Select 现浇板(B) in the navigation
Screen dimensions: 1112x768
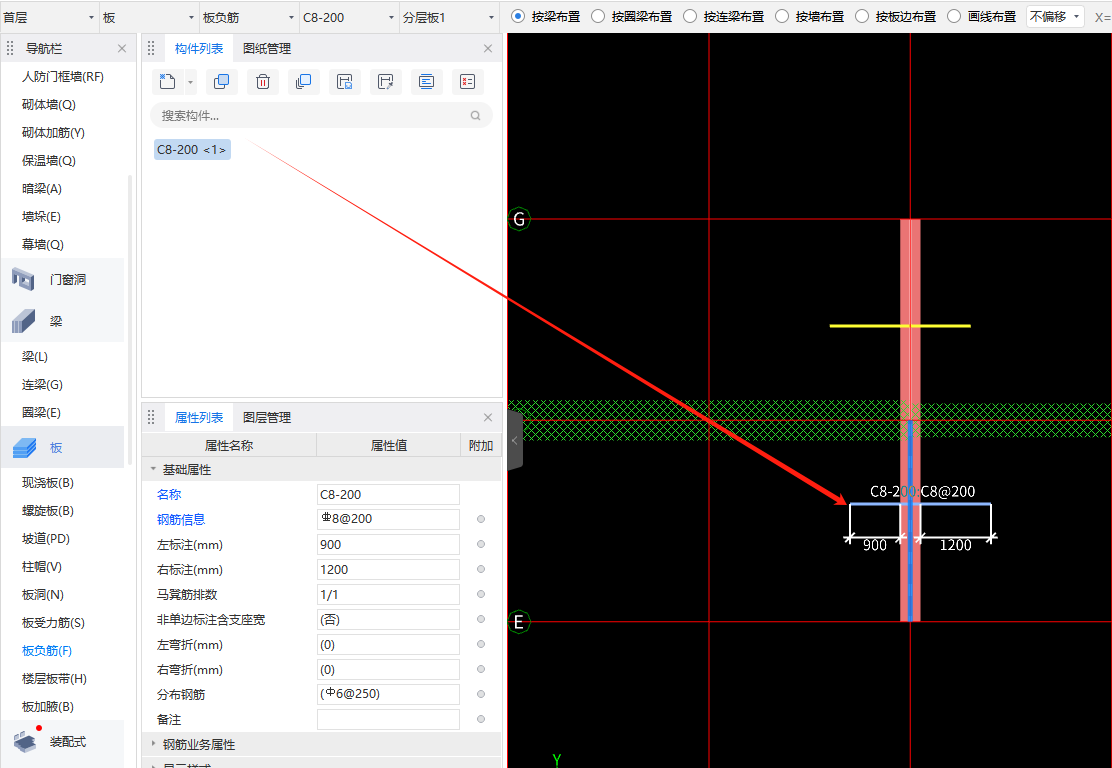(x=48, y=483)
